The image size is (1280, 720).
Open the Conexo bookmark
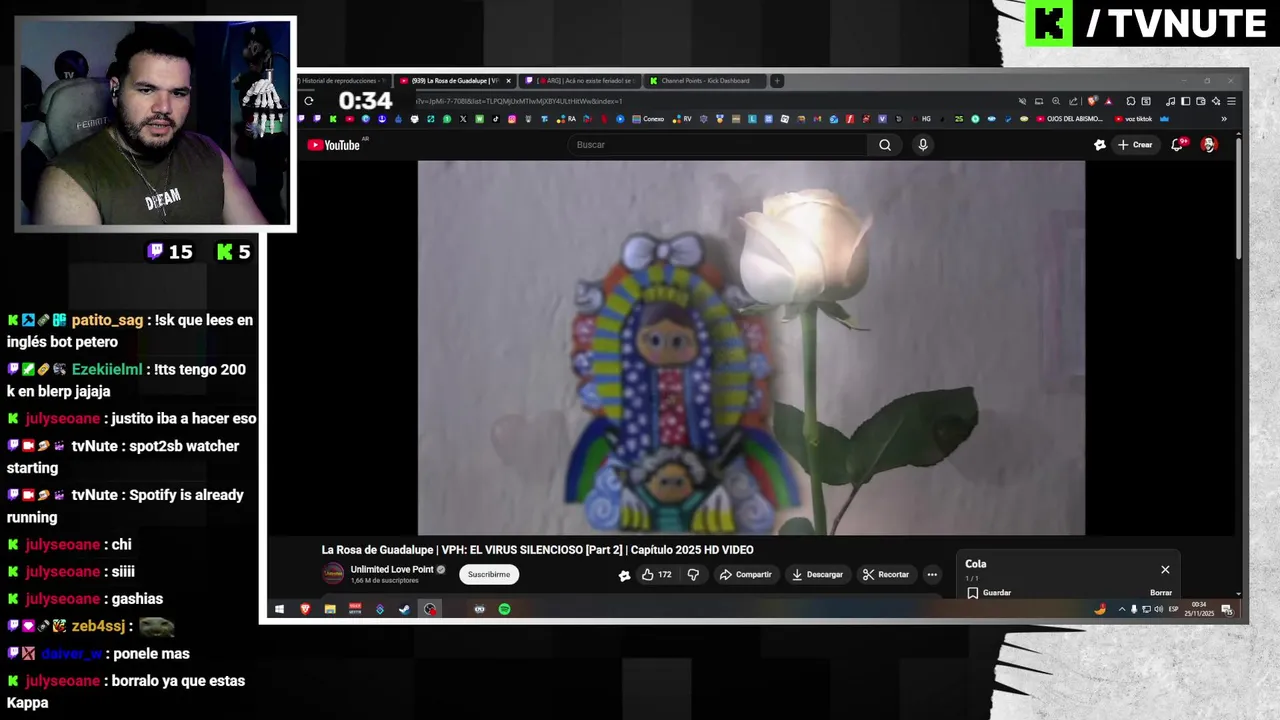point(647,119)
